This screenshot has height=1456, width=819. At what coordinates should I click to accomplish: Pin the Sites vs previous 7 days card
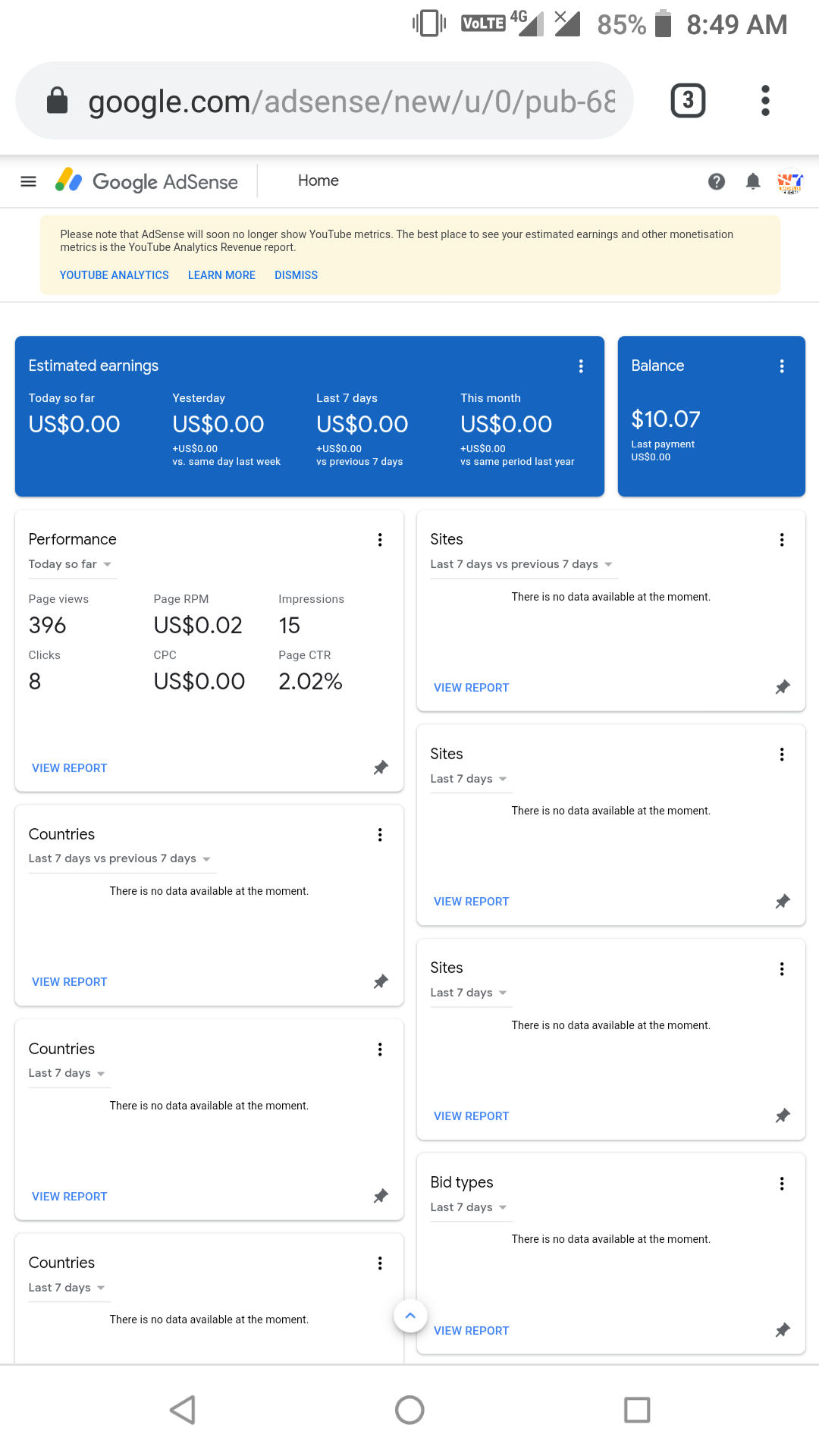coord(783,687)
